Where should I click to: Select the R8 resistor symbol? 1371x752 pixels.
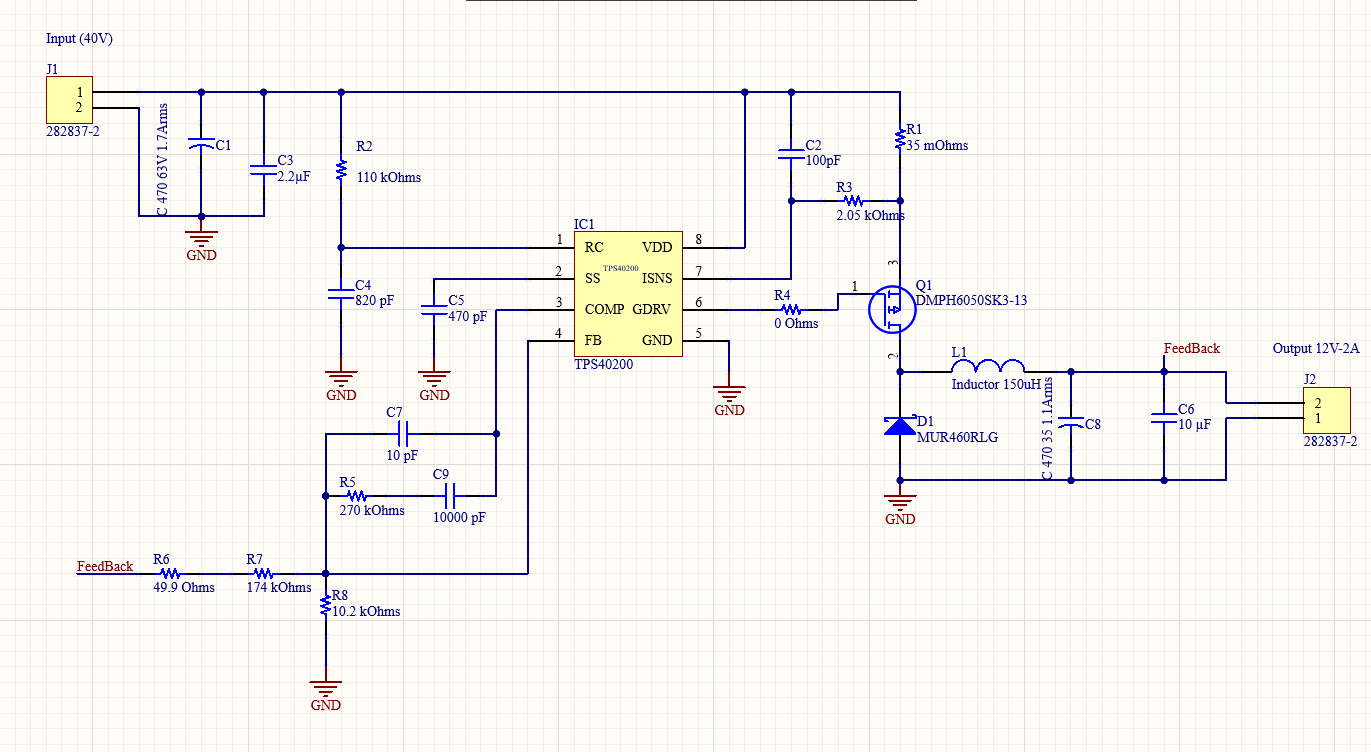click(x=325, y=604)
